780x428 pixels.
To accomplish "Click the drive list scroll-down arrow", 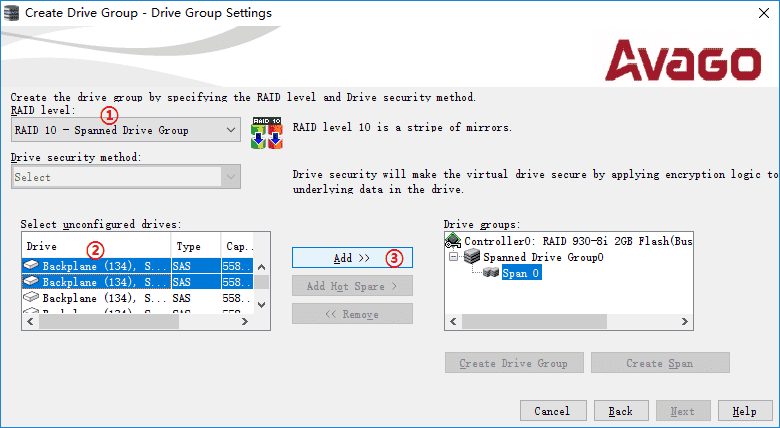I will pyautogui.click(x=262, y=305).
